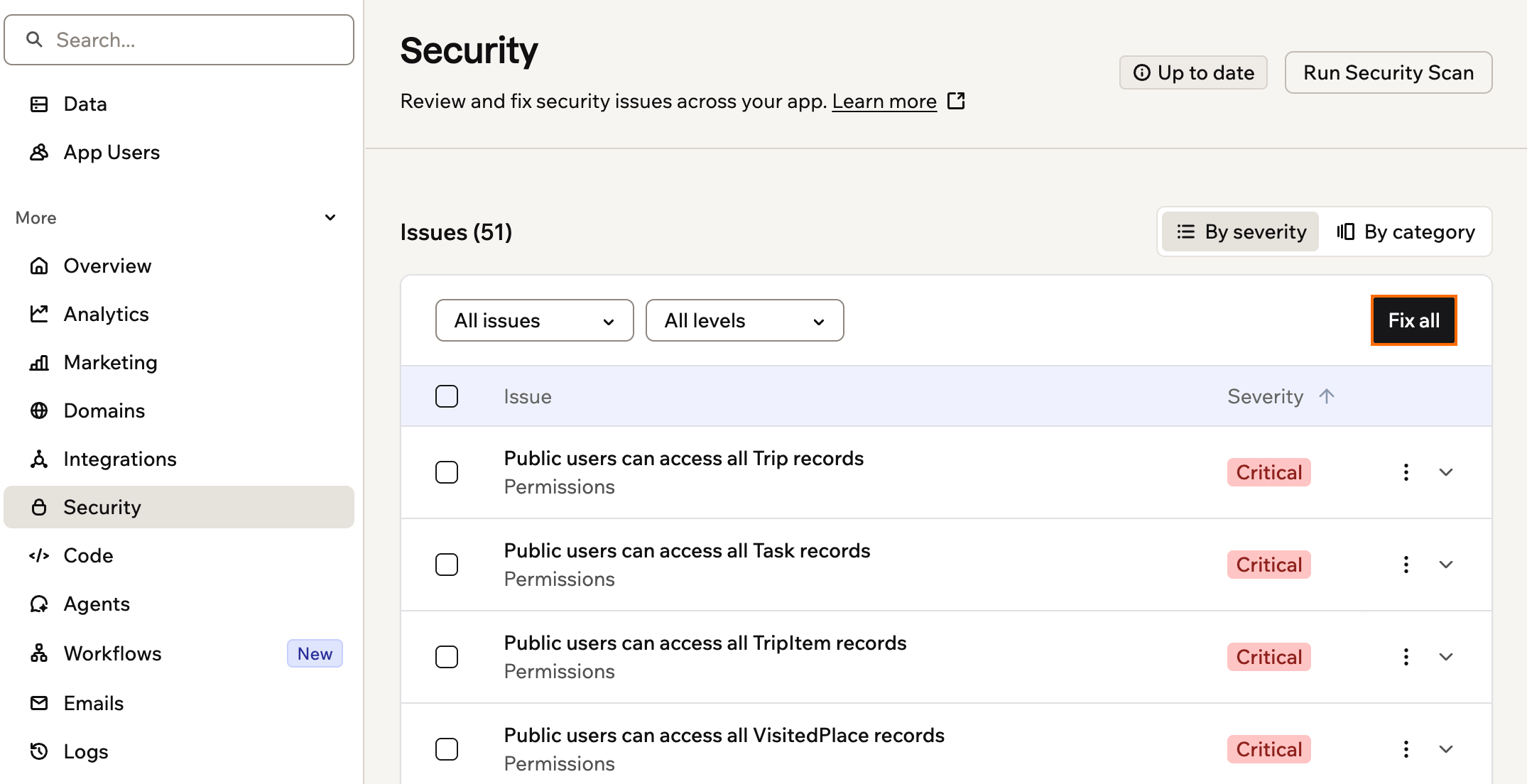Screen dimensions: 1527x784
Task: Click the Fix all button
Action: (1413, 320)
